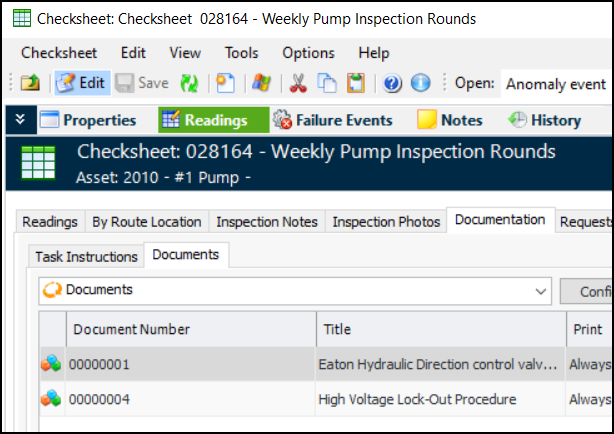Screen dimensions: 614x434
Task: Switch to Task Instructions tab
Action: (87, 257)
